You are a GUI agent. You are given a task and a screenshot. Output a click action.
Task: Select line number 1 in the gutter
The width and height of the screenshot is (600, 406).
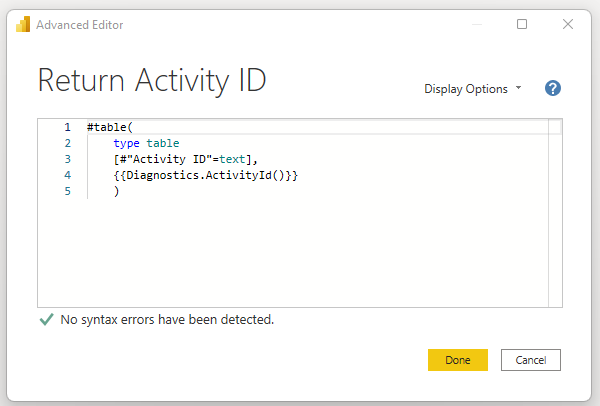pyautogui.click(x=67, y=127)
